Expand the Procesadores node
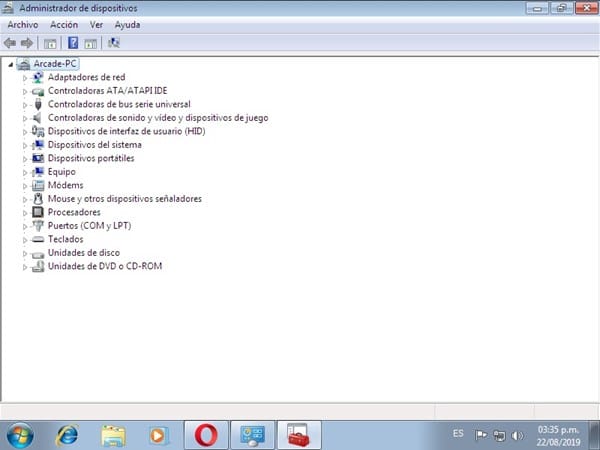Viewport: 600px width, 450px height. pos(25,213)
